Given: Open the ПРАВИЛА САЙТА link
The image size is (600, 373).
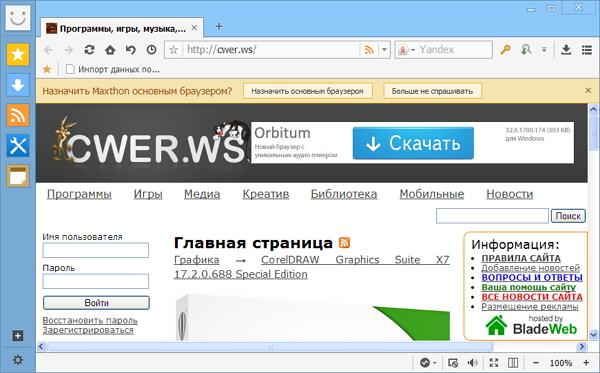Looking at the screenshot, I should 521,258.
